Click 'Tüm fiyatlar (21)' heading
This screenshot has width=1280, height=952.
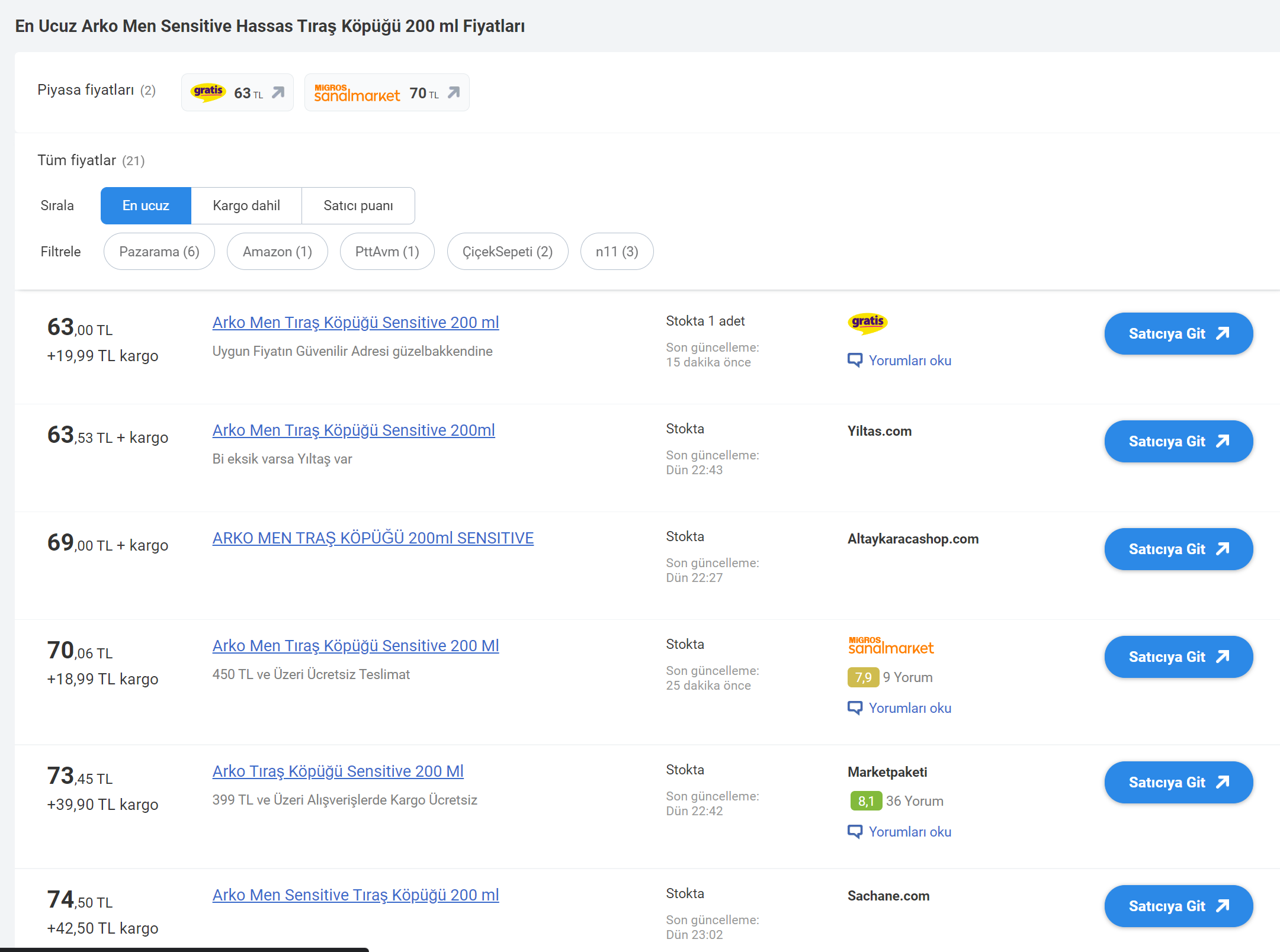coord(91,160)
